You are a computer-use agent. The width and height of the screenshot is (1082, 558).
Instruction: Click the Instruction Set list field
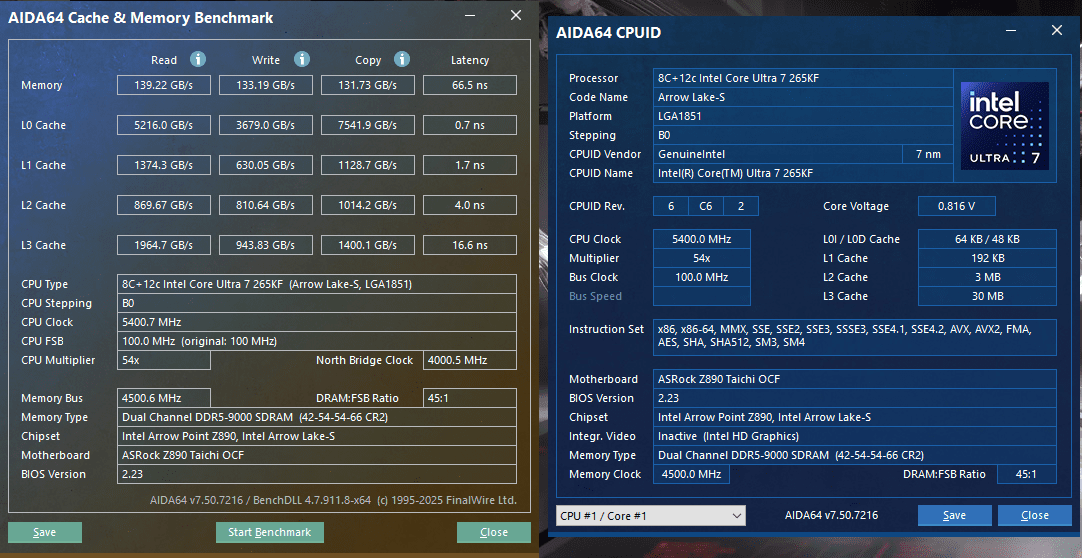tap(854, 337)
